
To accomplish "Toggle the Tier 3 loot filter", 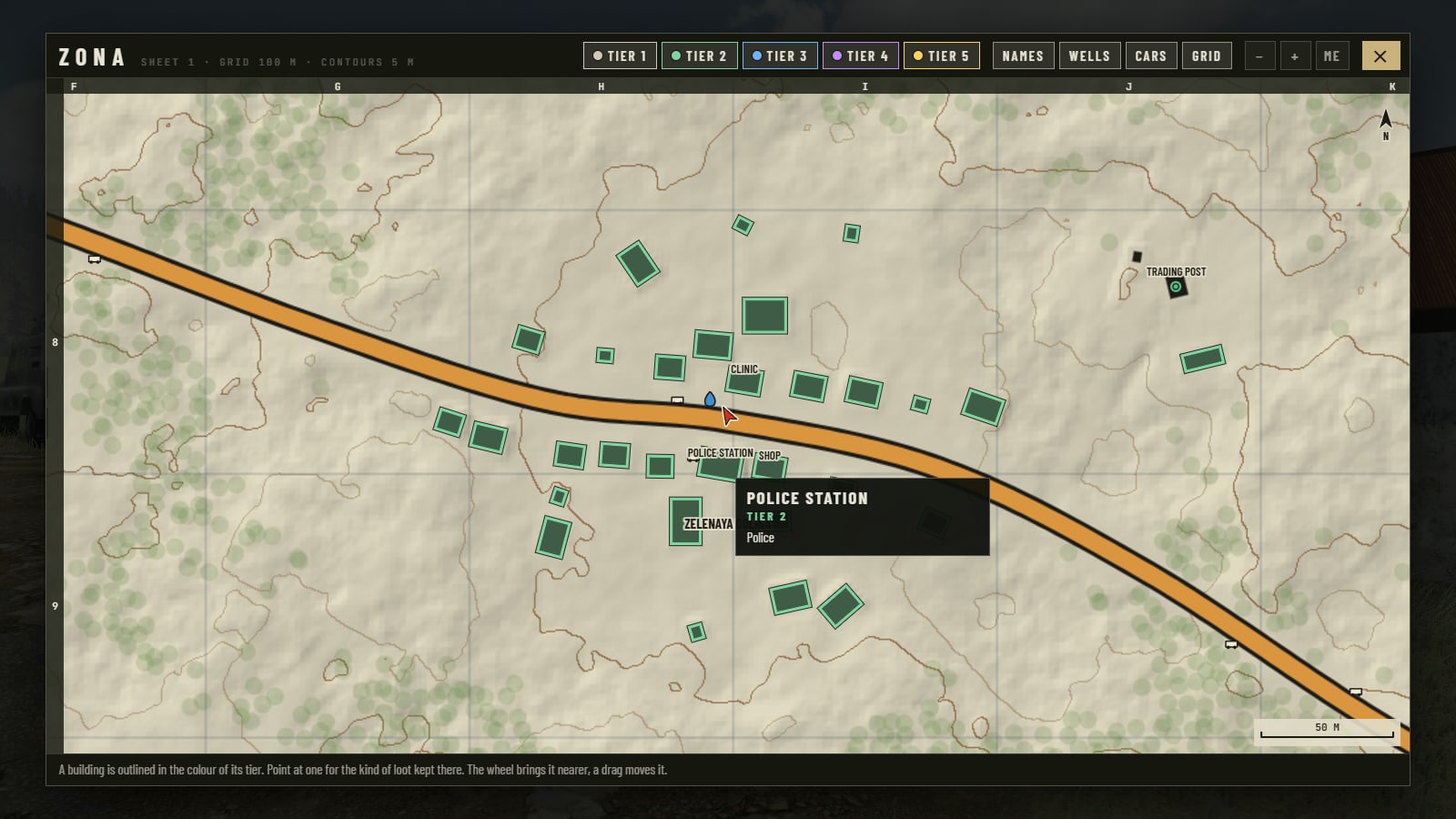I will point(780,56).
